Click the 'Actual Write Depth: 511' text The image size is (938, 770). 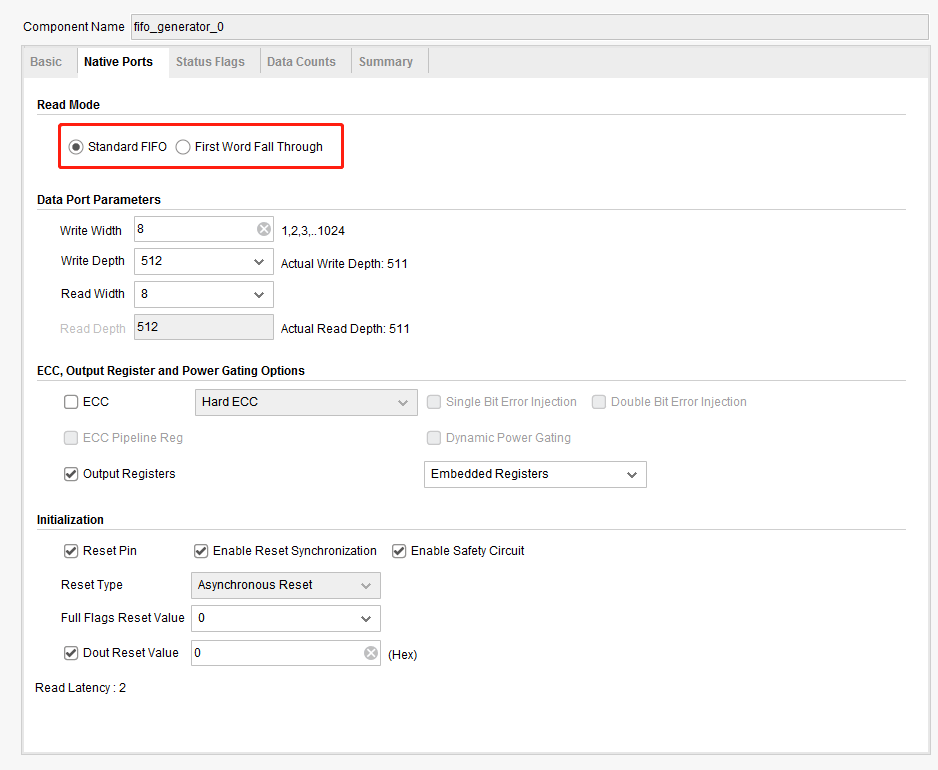point(344,264)
